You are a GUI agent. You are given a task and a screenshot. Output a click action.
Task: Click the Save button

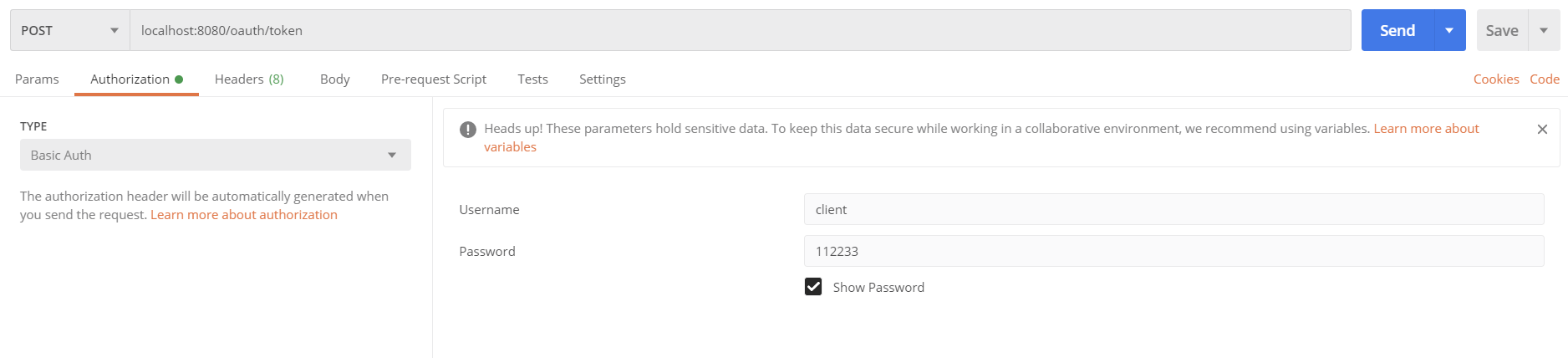point(1501,31)
